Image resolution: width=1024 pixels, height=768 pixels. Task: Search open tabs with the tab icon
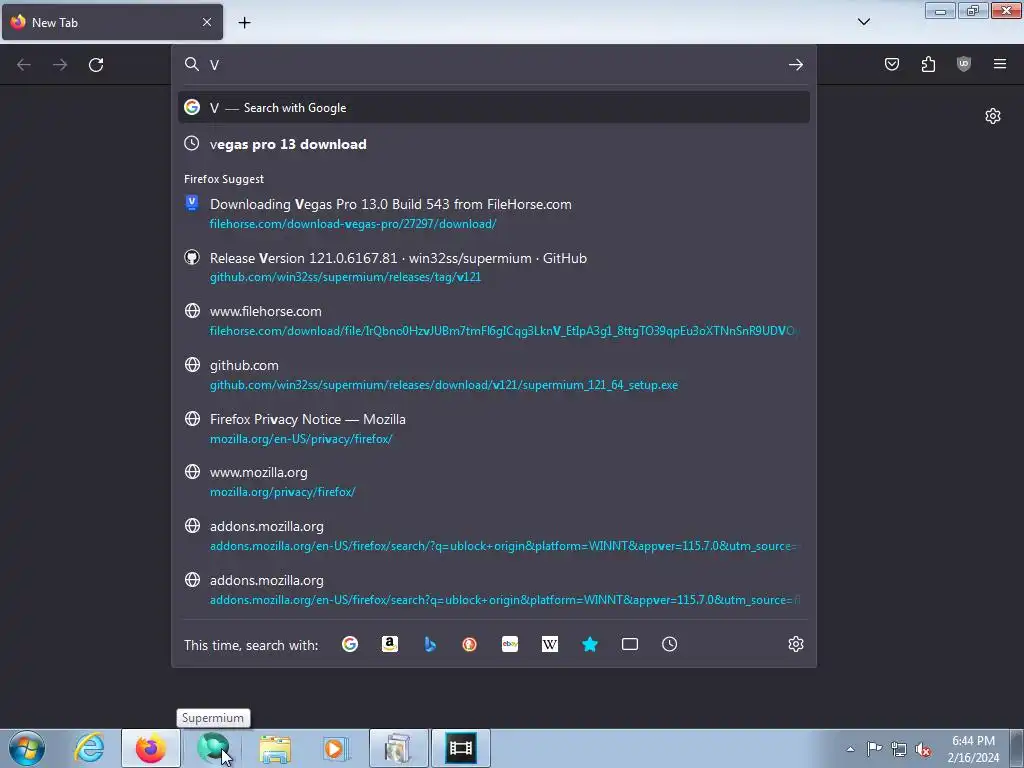(630, 645)
